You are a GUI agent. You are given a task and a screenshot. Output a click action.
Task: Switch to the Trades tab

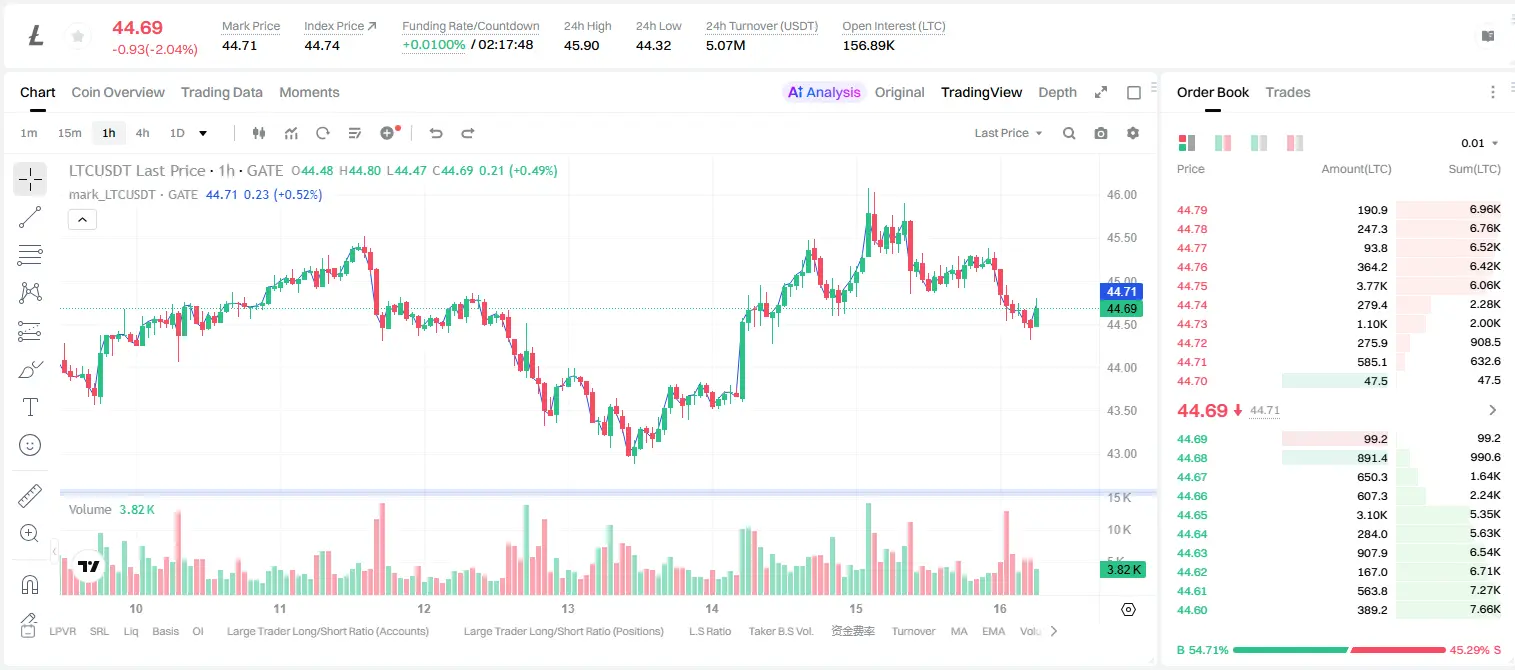pyautogui.click(x=1288, y=92)
